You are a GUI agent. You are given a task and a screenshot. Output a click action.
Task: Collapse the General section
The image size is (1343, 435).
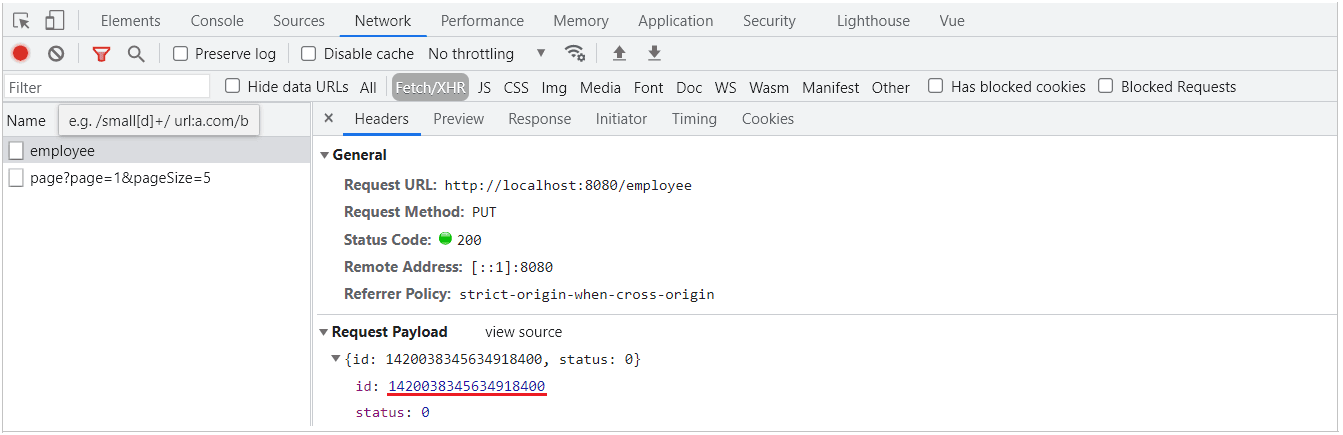pyautogui.click(x=324, y=155)
